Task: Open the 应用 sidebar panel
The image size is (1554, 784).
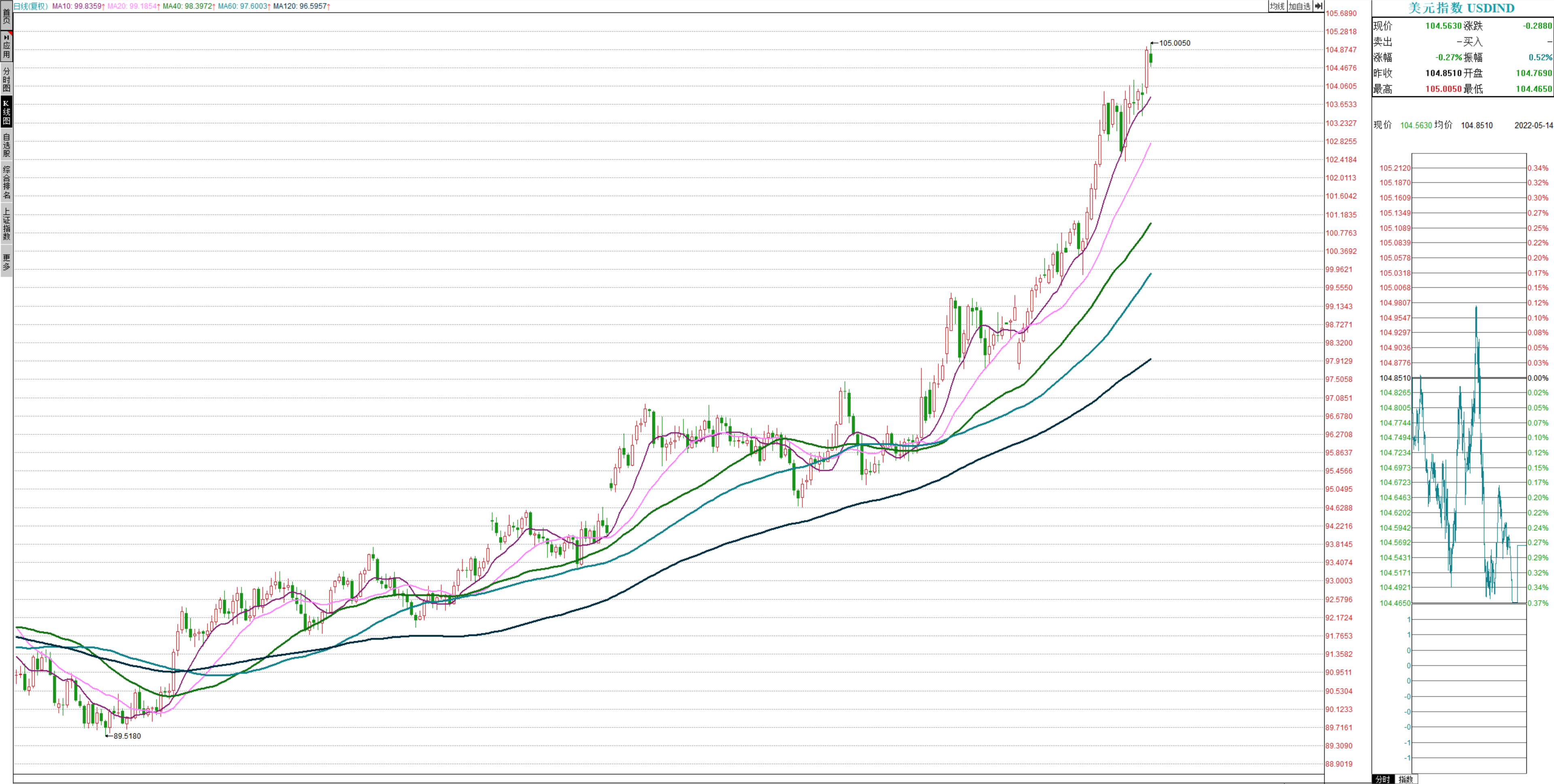Action: pyautogui.click(x=6, y=47)
